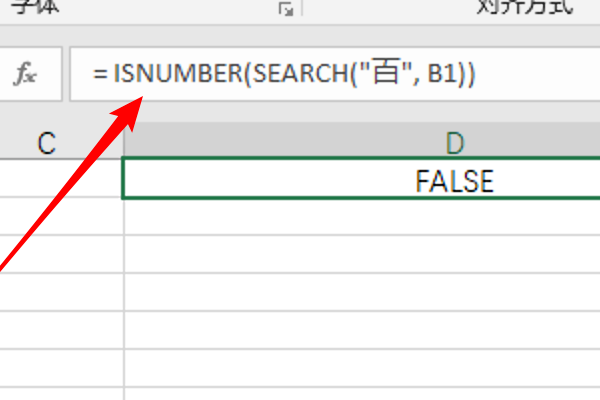
Task: Click cell D3 in column D
Action: [360, 255]
